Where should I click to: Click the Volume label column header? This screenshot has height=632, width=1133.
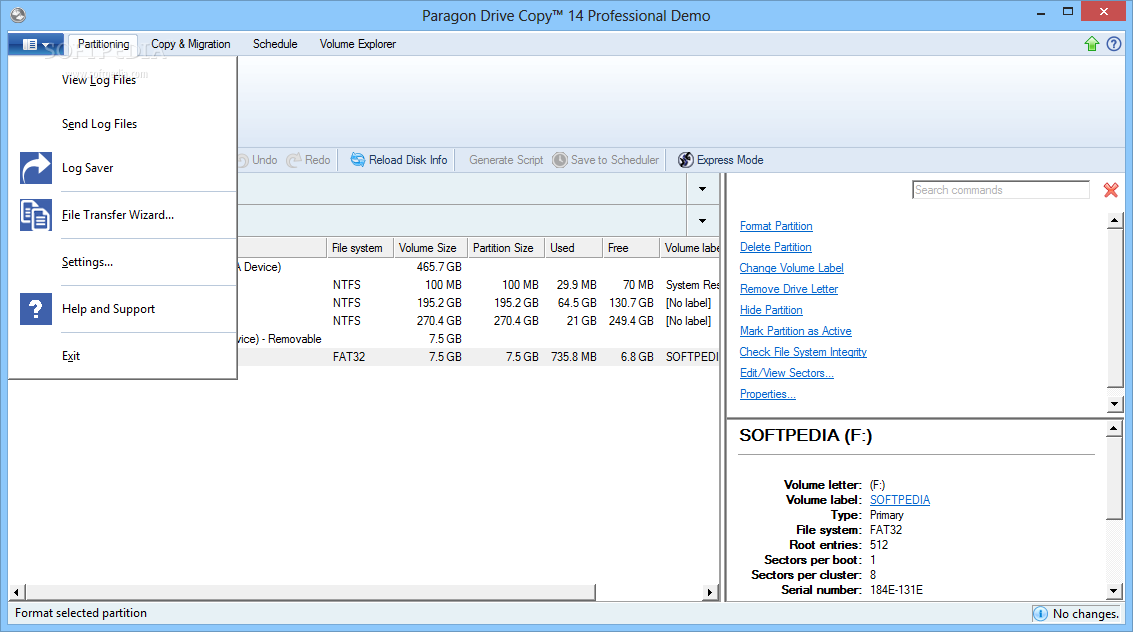pos(690,248)
